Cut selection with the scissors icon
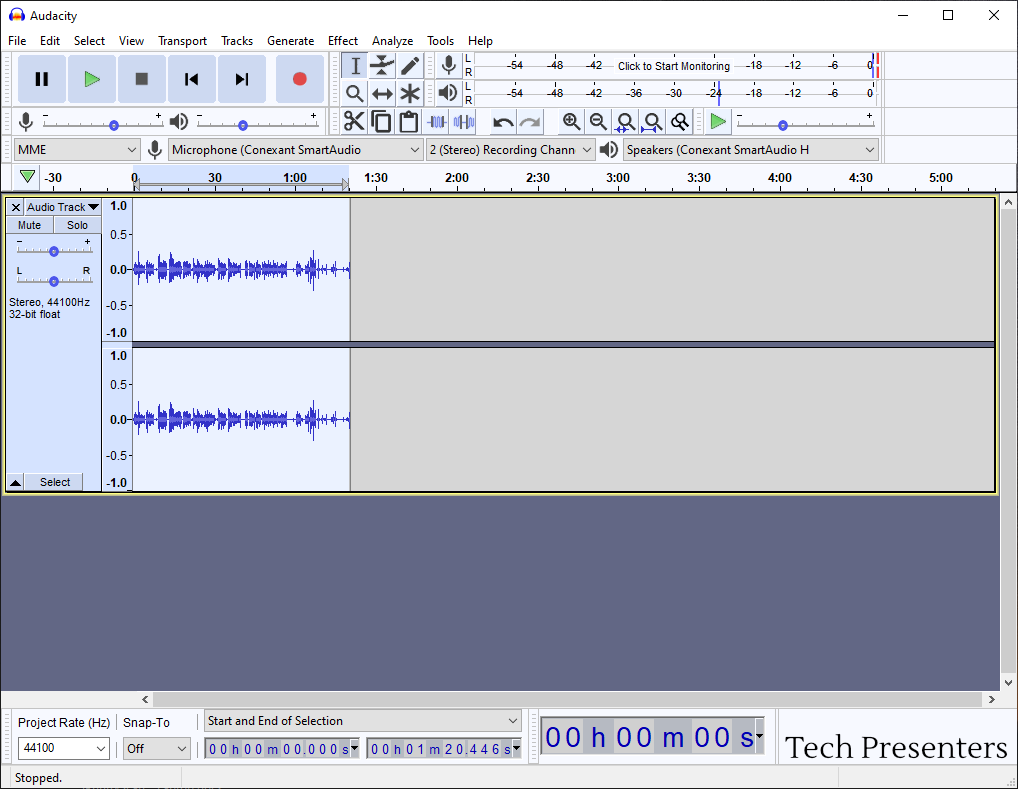 (354, 121)
